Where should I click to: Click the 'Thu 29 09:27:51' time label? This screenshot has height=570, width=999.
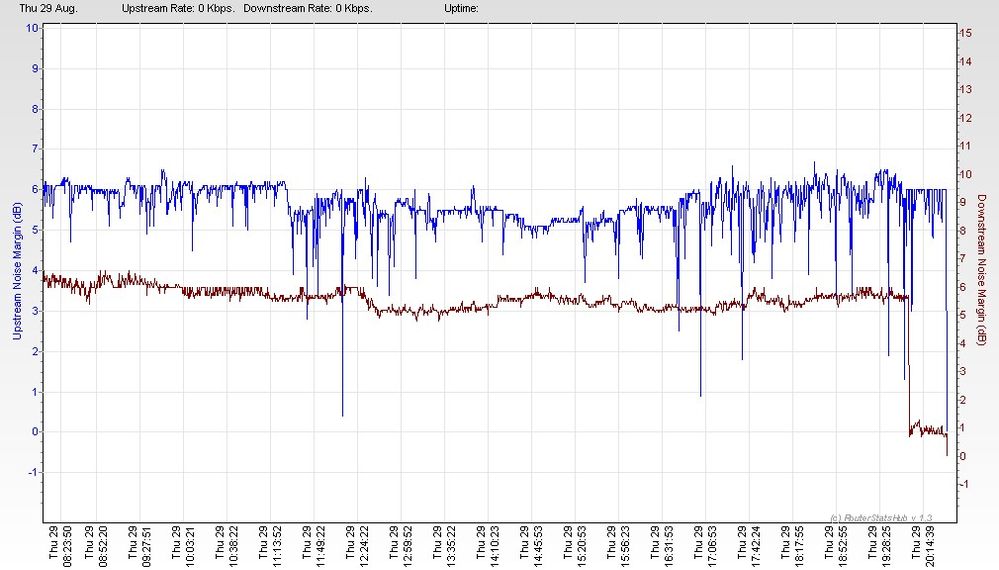click(140, 546)
